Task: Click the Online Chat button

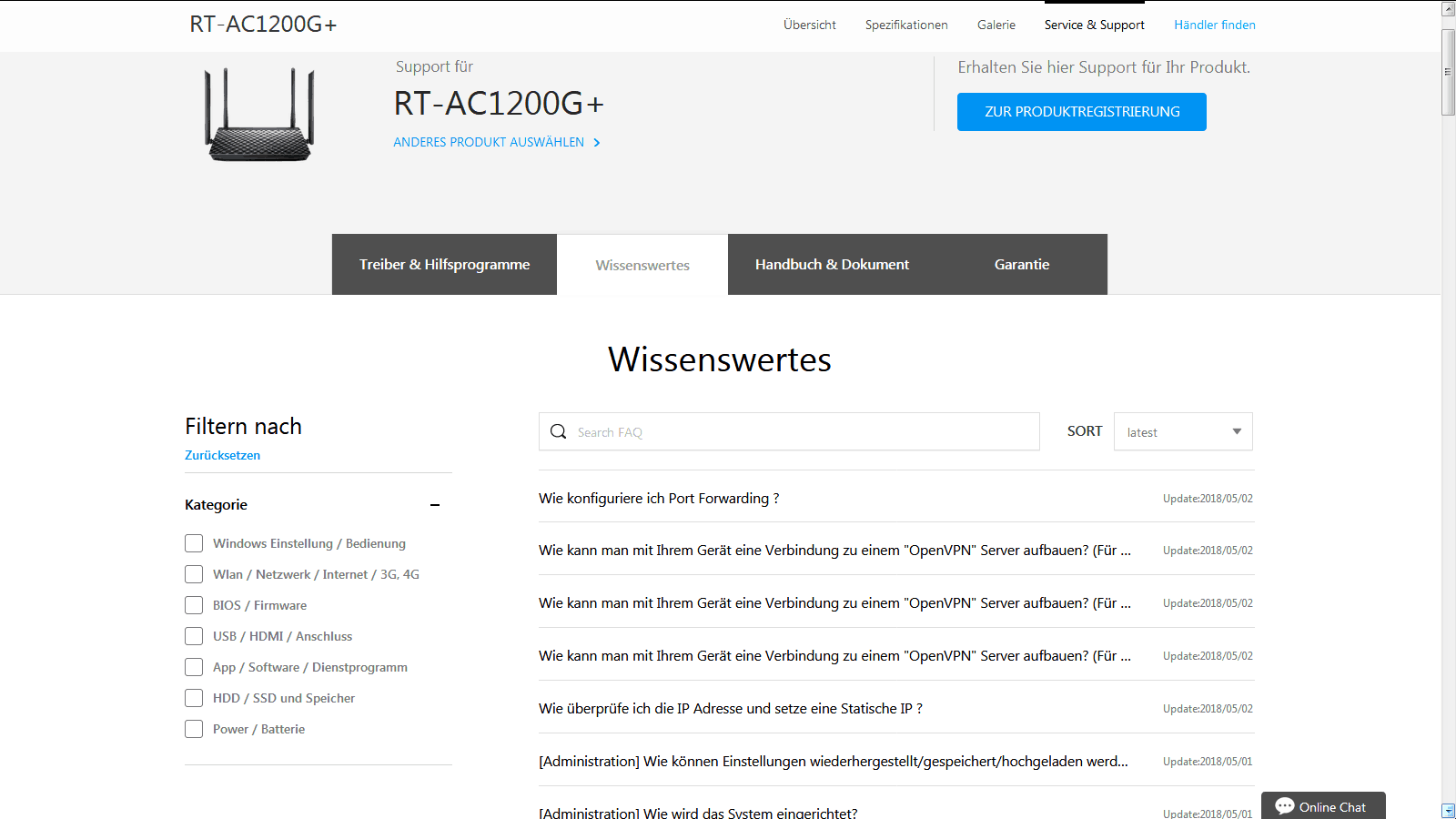Action: pyautogui.click(x=1323, y=806)
